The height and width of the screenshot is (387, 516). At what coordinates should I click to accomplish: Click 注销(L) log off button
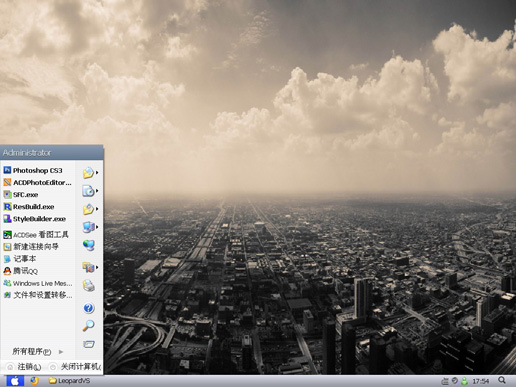point(24,367)
